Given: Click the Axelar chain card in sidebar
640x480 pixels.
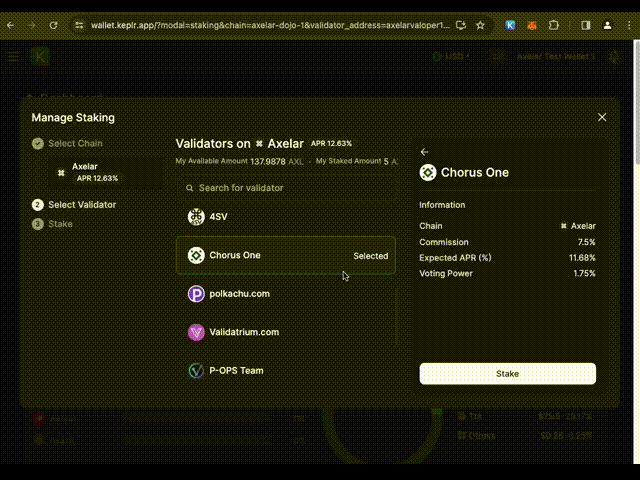Looking at the screenshot, I should point(106,173).
